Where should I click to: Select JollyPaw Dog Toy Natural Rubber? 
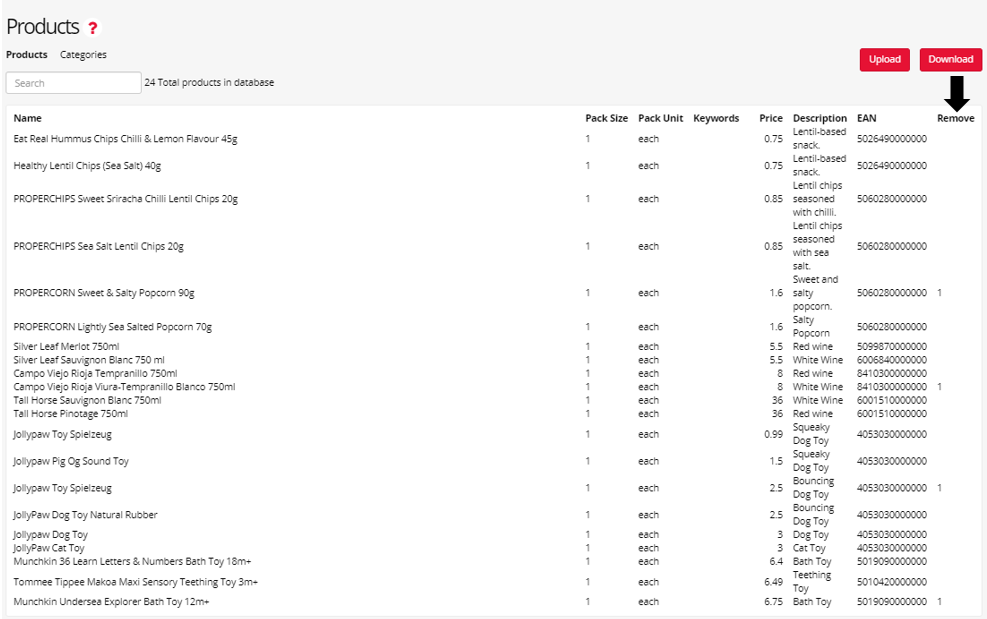click(85, 515)
